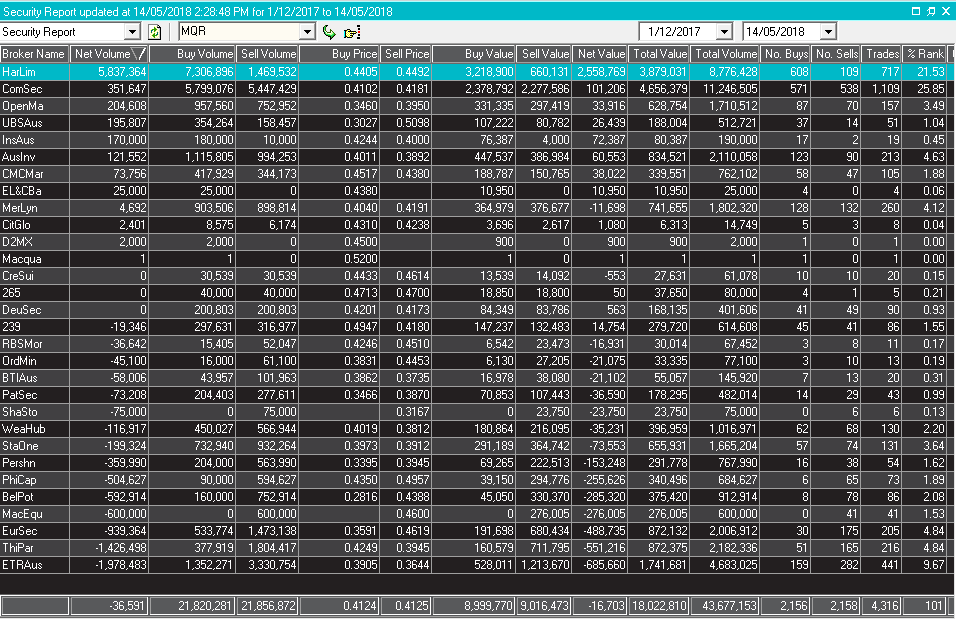
Task: Select the ThiPar broker name
Action: (18, 549)
